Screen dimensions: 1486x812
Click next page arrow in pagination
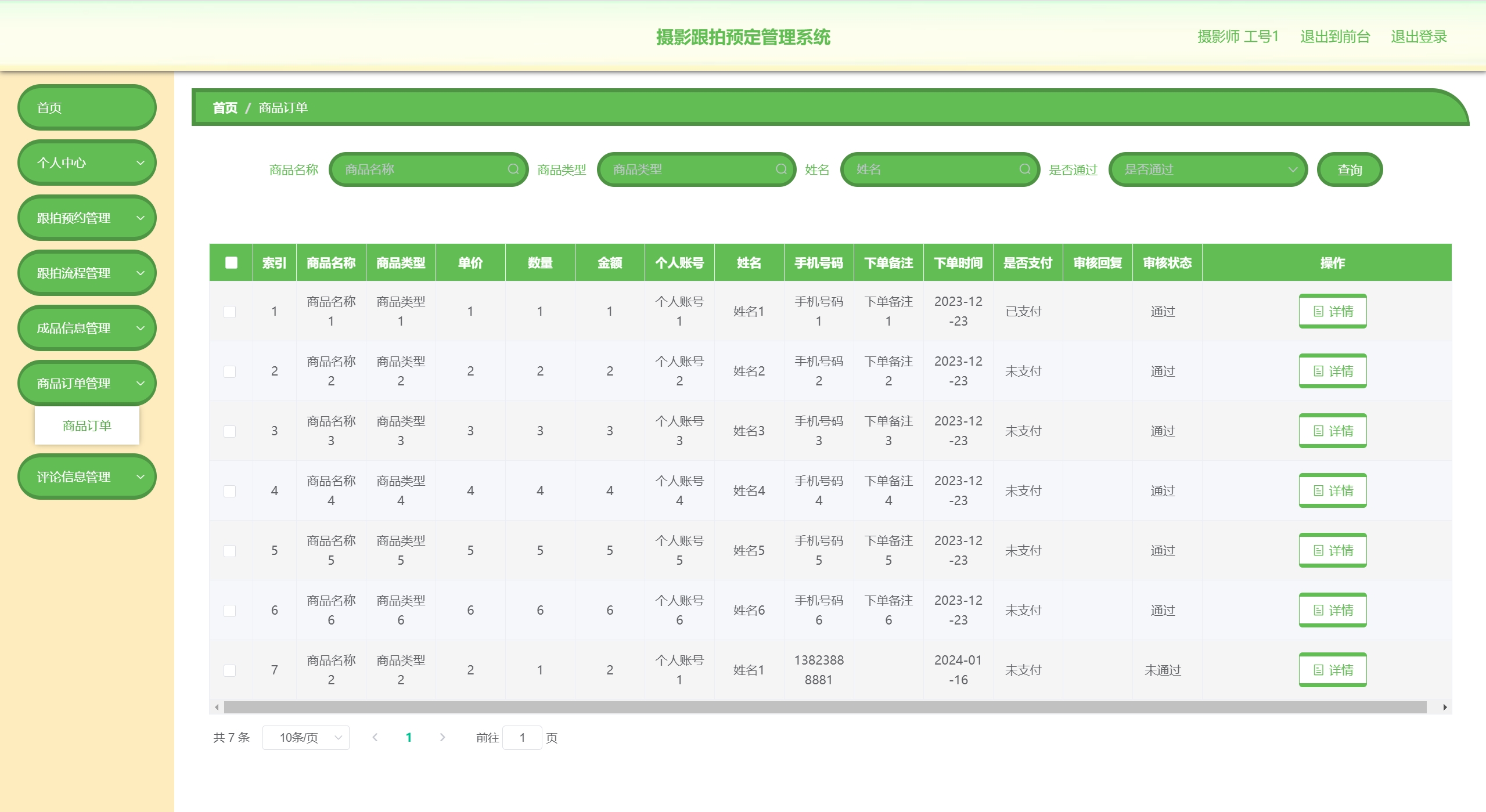tap(442, 737)
